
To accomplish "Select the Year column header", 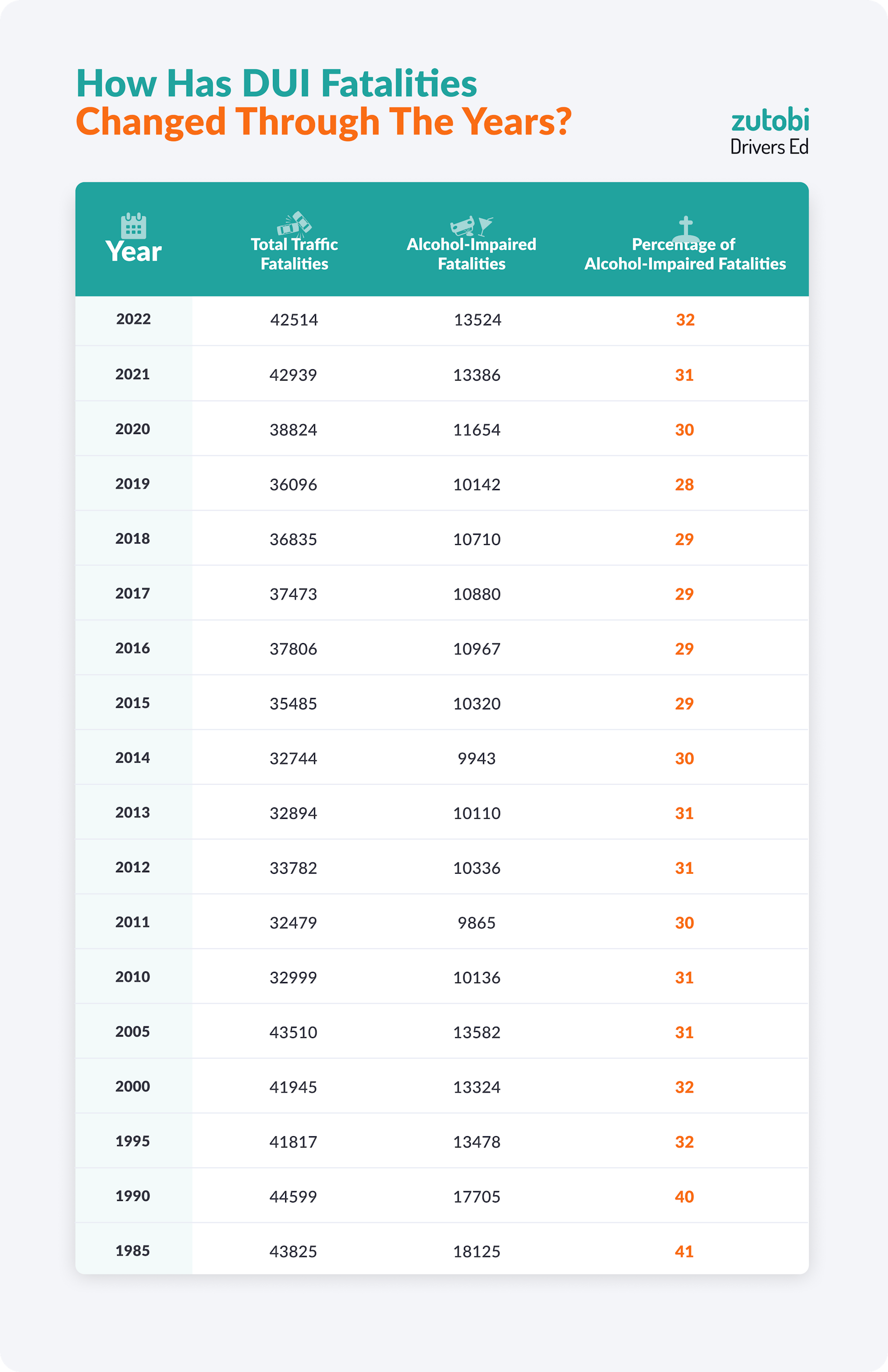I will click(x=133, y=252).
